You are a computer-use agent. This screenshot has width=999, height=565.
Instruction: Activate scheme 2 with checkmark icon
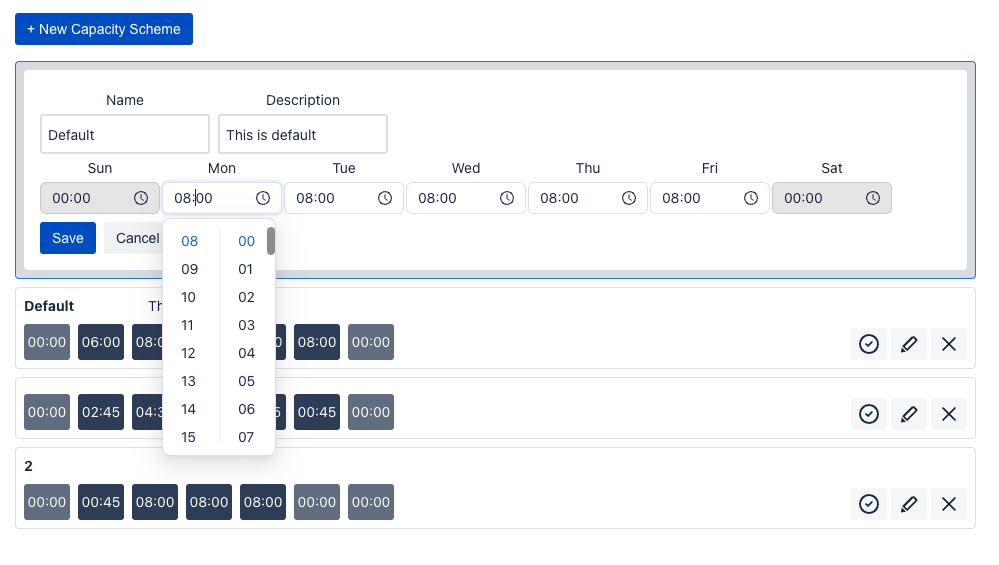(869, 504)
